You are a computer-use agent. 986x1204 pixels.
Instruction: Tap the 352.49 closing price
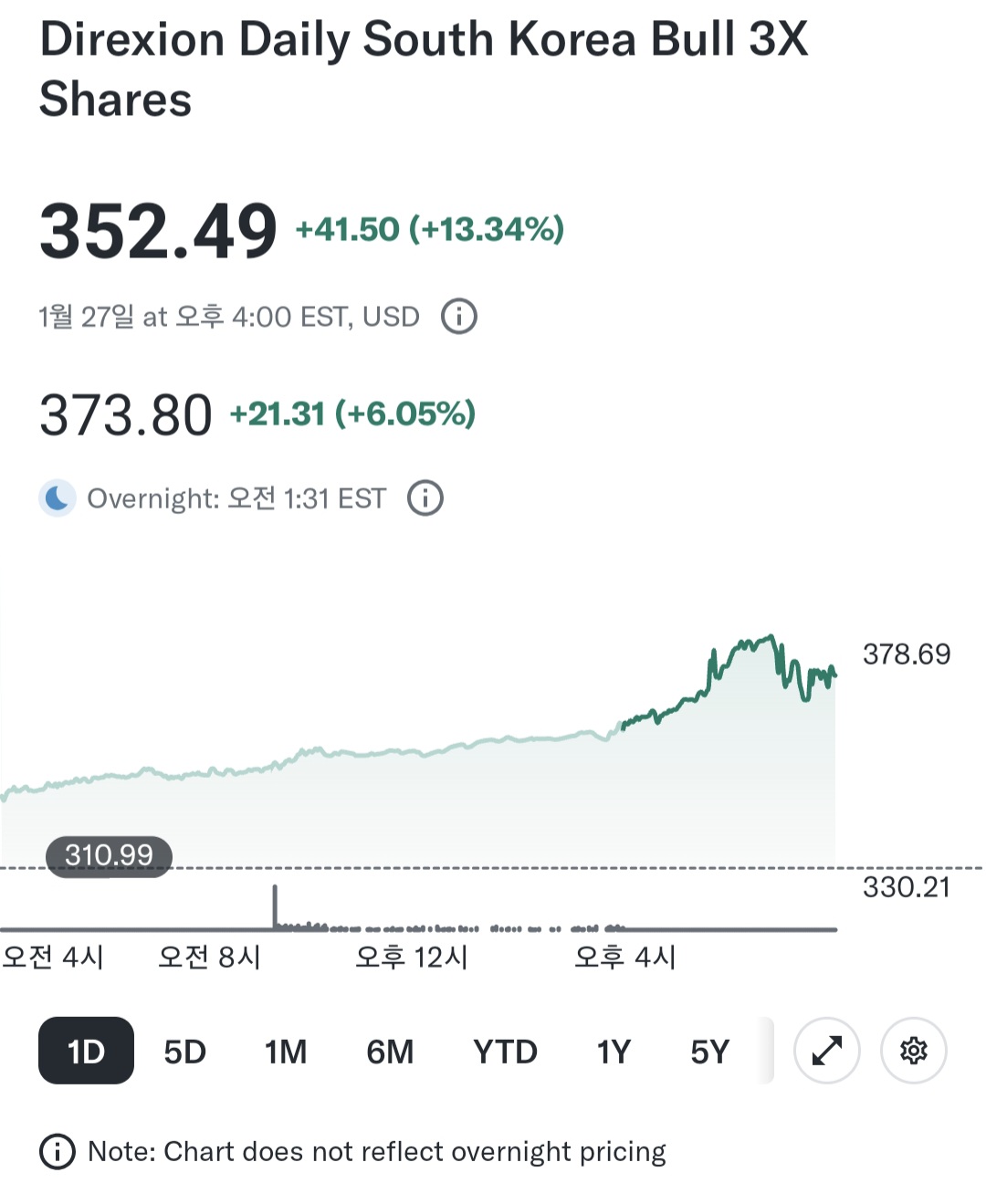coord(158,231)
